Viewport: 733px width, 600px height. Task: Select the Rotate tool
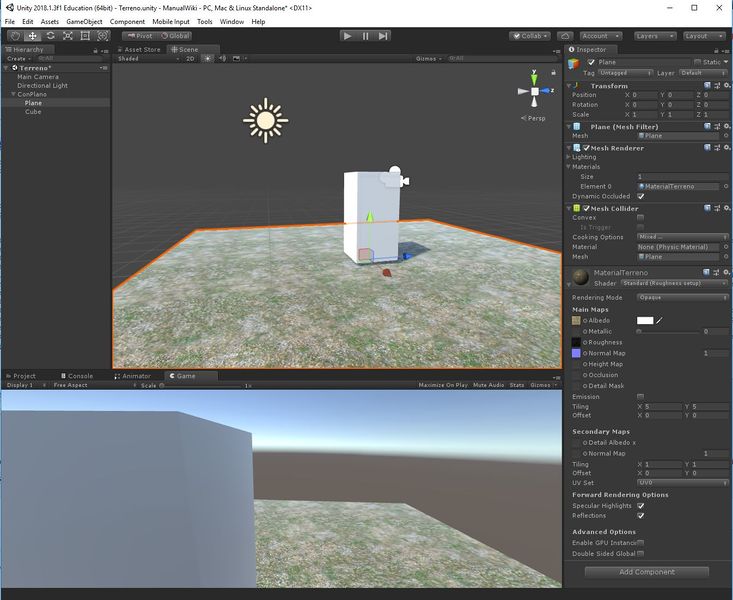click(x=50, y=36)
